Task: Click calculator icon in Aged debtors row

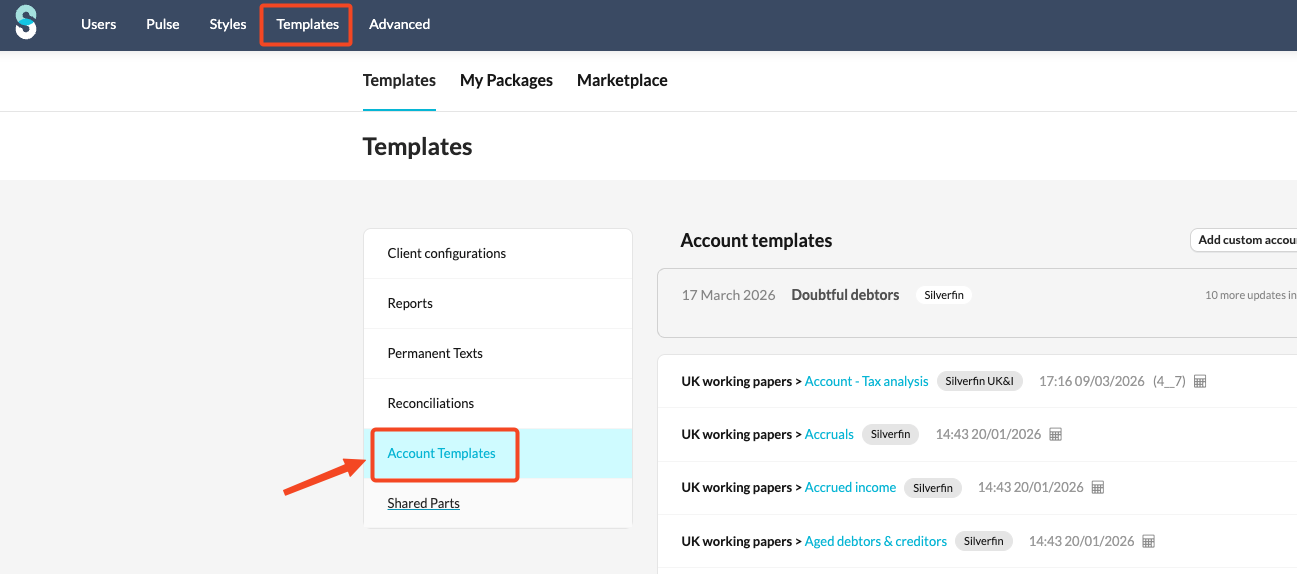Action: pos(1148,541)
